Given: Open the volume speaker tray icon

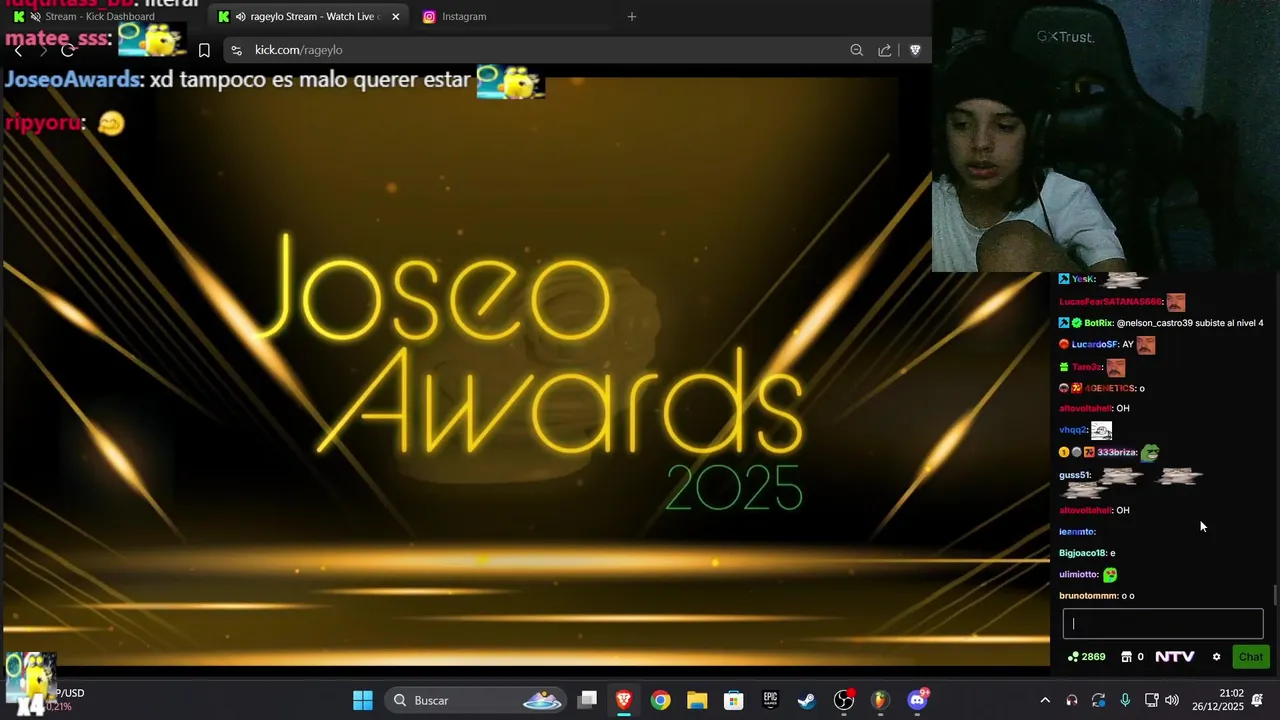Looking at the screenshot, I should pos(1172,700).
